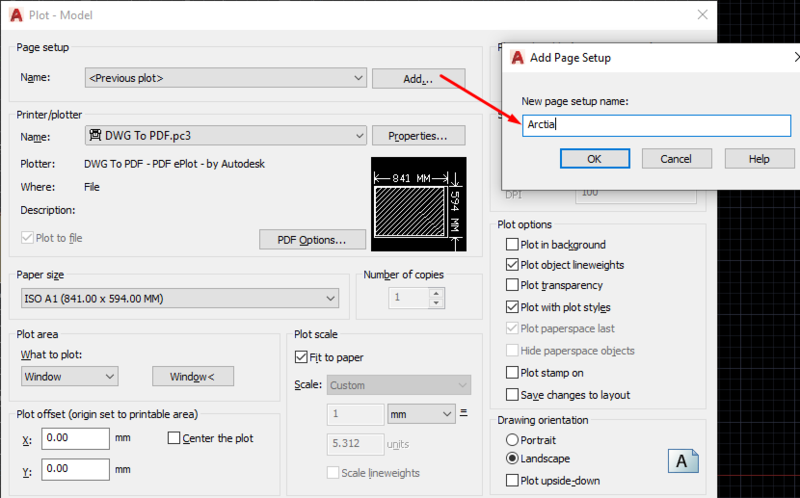The width and height of the screenshot is (800, 498).
Task: Click the paper size preview thumbnail
Action: (x=418, y=204)
